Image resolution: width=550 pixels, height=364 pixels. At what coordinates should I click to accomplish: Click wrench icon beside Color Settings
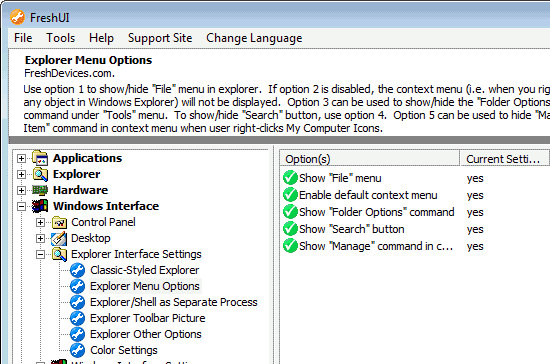[77, 350]
